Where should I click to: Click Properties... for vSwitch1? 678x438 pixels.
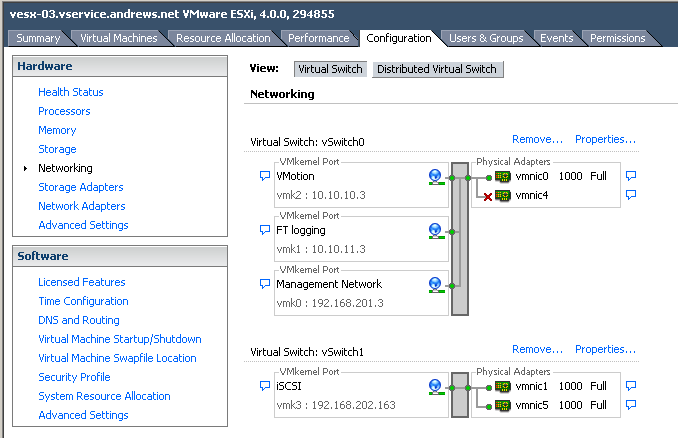pyautogui.click(x=605, y=349)
